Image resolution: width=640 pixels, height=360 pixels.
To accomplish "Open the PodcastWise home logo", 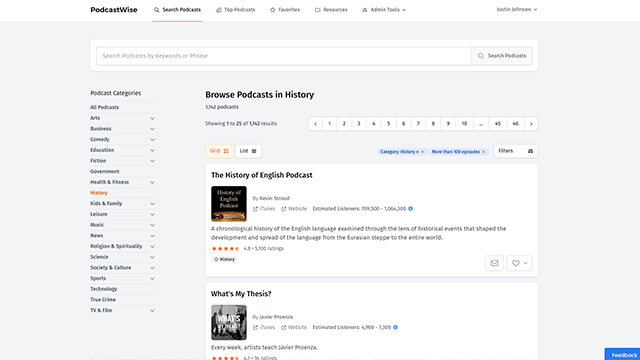I will [113, 10].
